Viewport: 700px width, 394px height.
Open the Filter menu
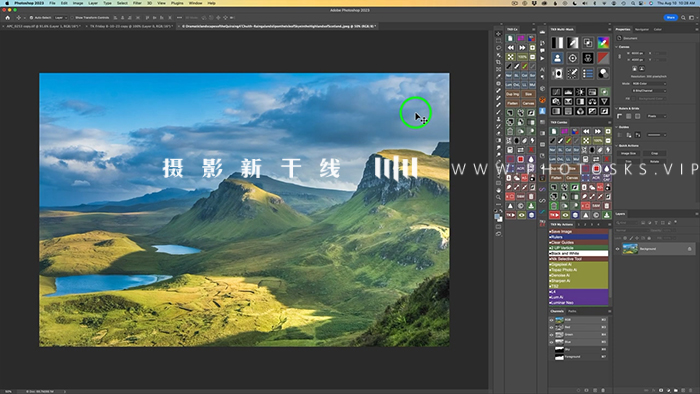(137, 3)
